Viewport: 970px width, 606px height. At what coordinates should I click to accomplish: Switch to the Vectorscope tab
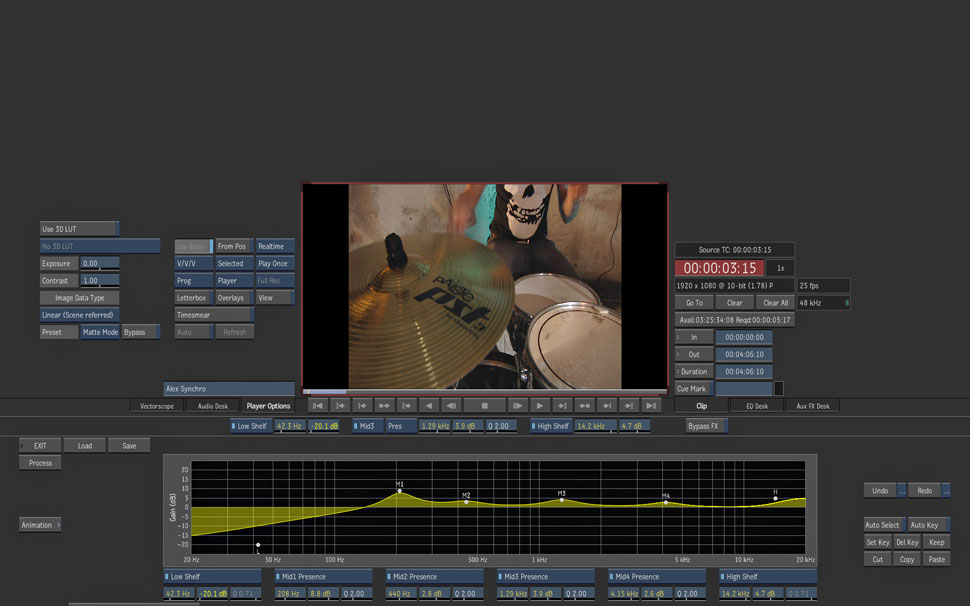pos(157,406)
